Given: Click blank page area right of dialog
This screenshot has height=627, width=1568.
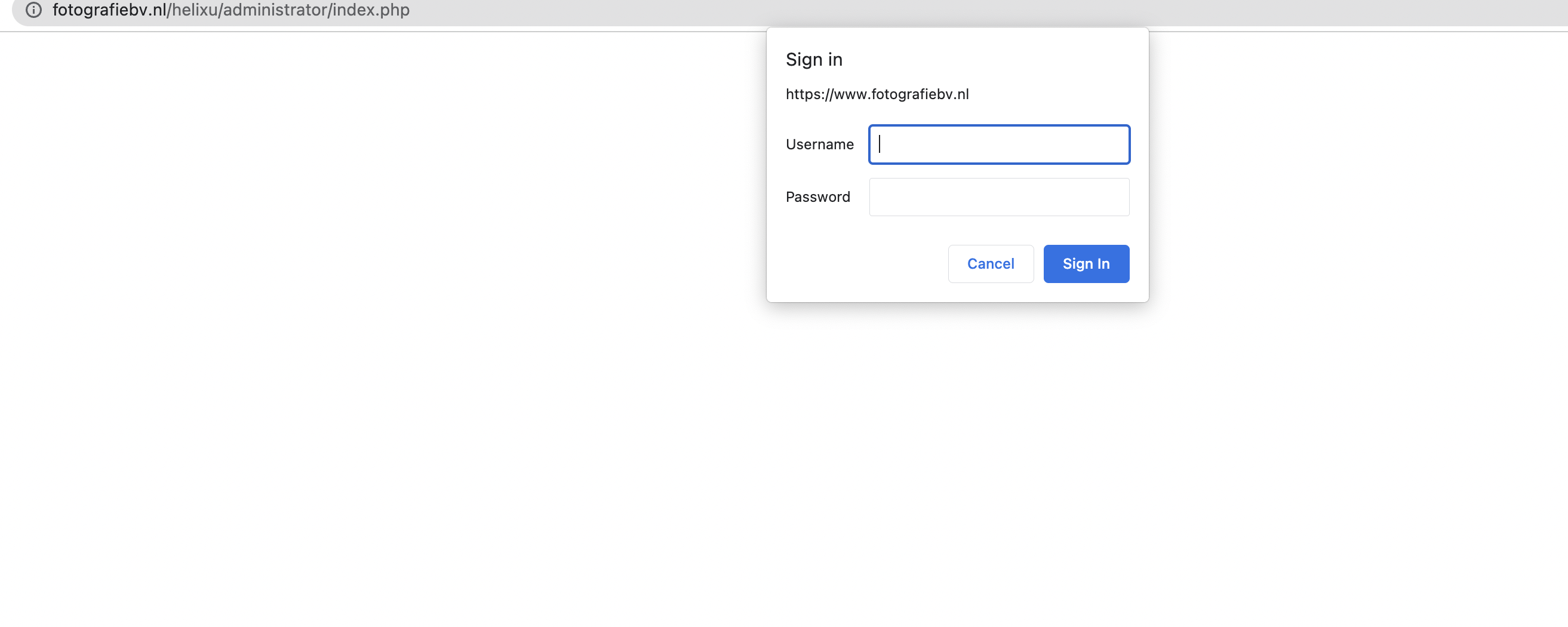Looking at the screenshot, I should tap(1339, 244).
